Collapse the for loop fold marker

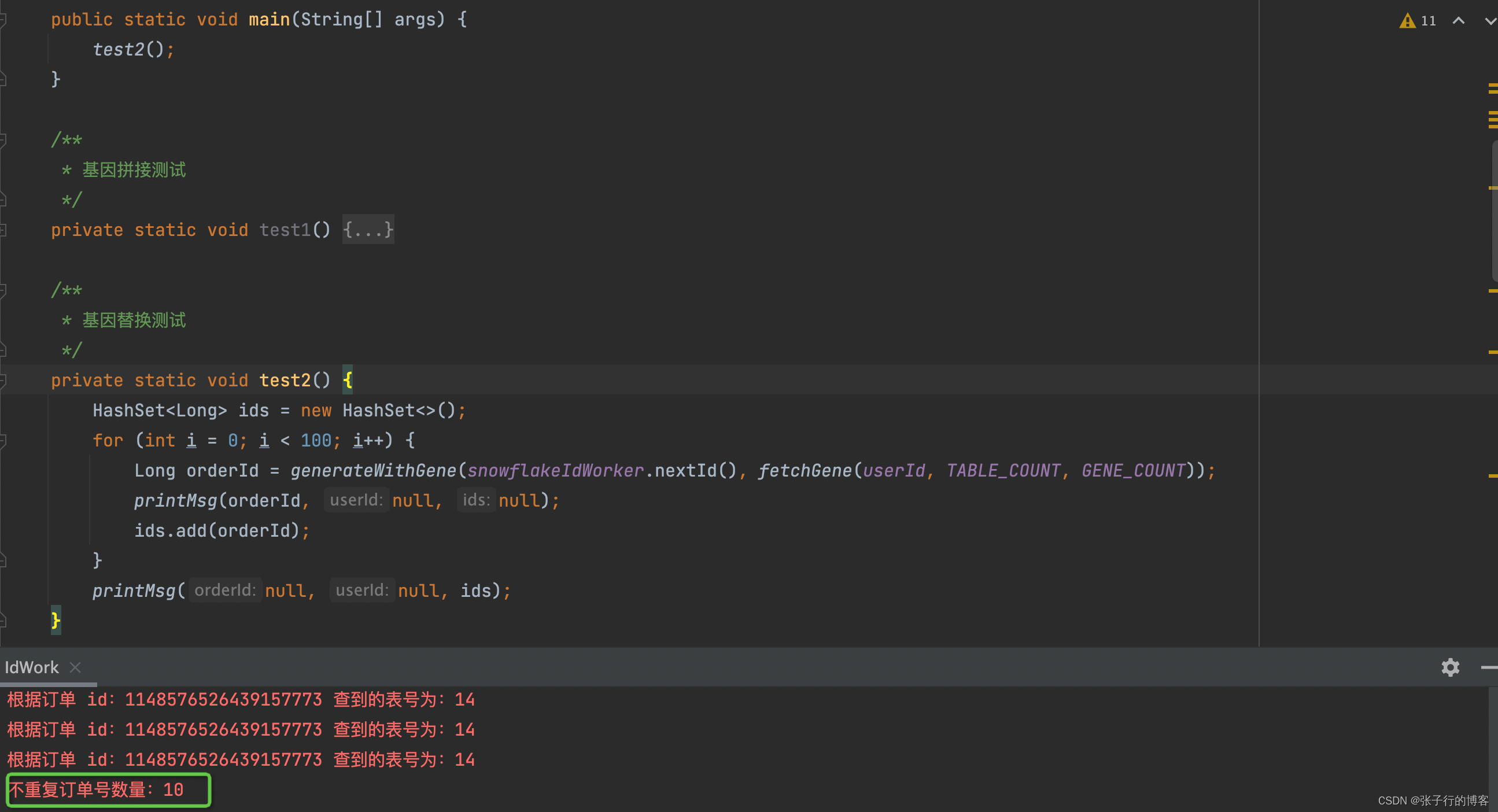point(3,440)
